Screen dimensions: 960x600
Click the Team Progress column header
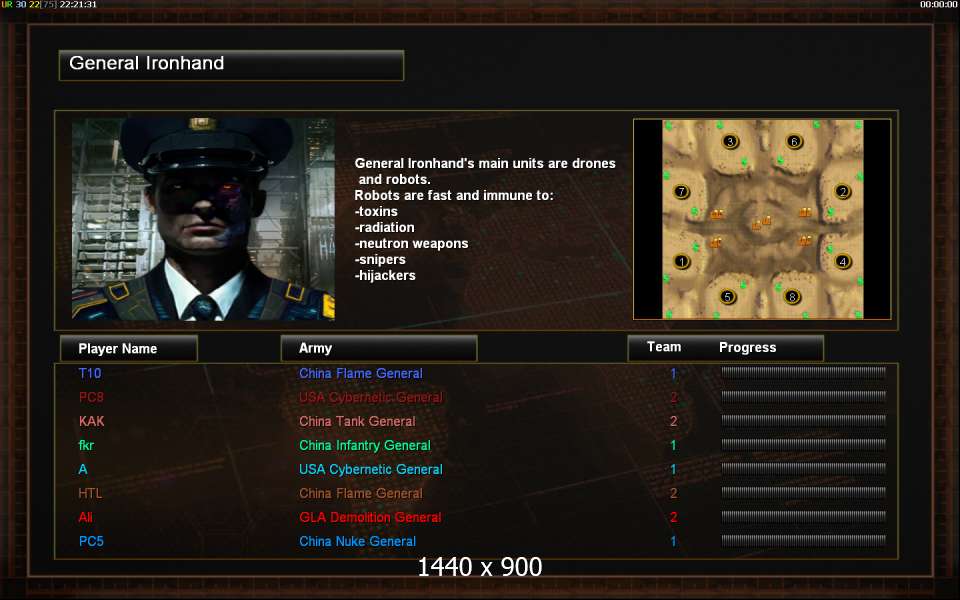click(x=726, y=348)
